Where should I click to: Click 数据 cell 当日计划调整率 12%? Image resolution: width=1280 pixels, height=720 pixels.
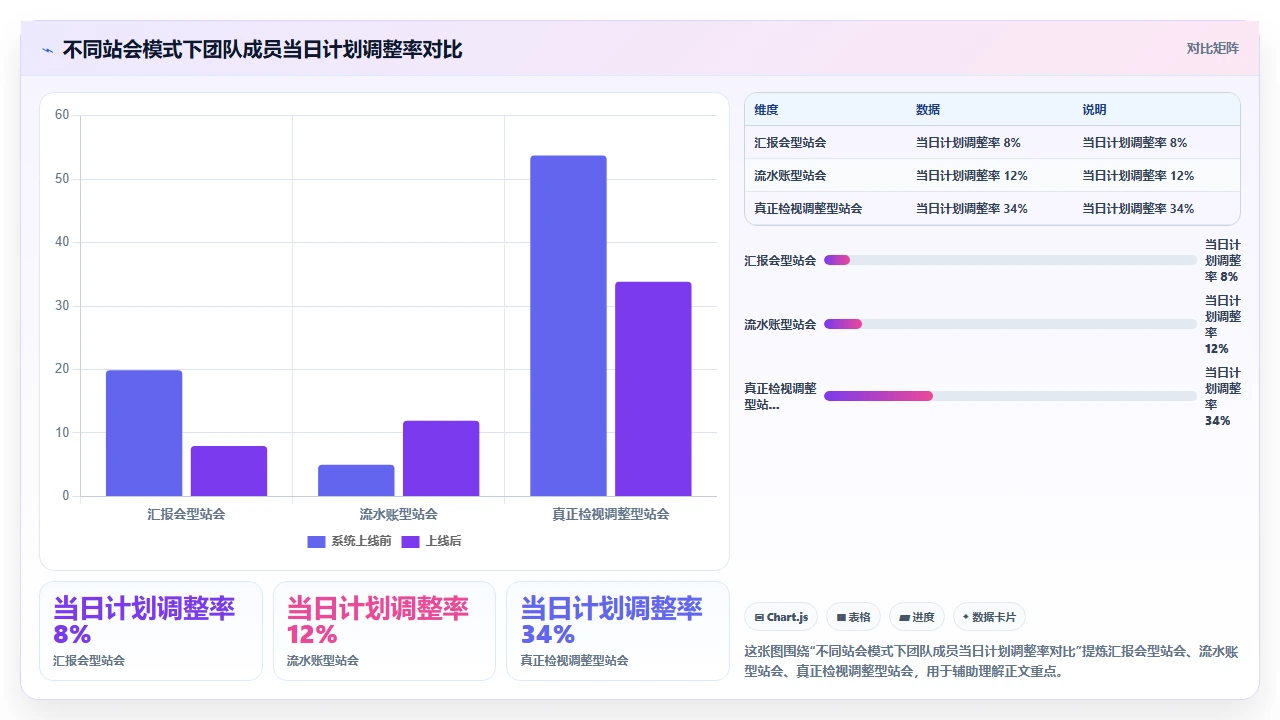pyautogui.click(x=972, y=176)
